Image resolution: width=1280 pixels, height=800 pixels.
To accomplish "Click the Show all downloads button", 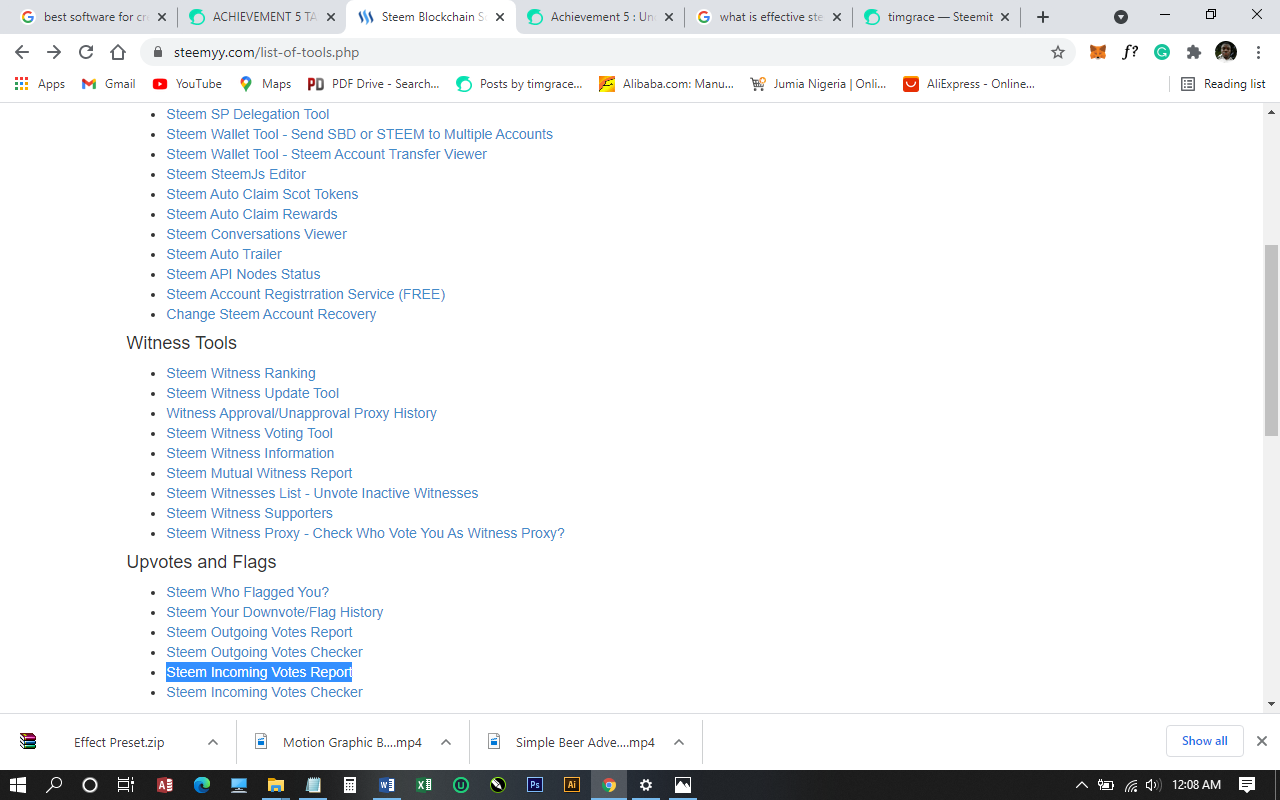I will 1204,740.
